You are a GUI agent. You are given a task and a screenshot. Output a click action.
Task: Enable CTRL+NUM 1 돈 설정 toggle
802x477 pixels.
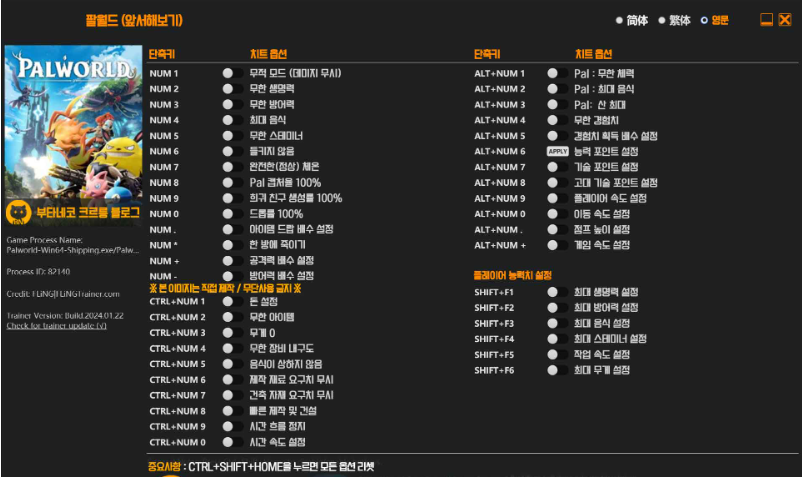pyautogui.click(x=233, y=302)
